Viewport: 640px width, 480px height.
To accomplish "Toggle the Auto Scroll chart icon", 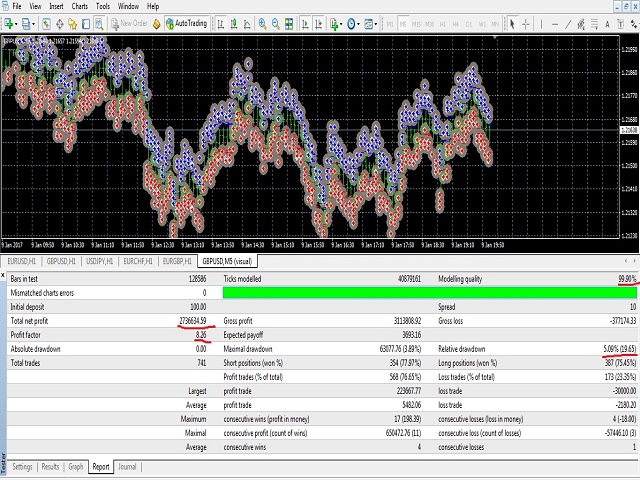I will coord(305,24).
